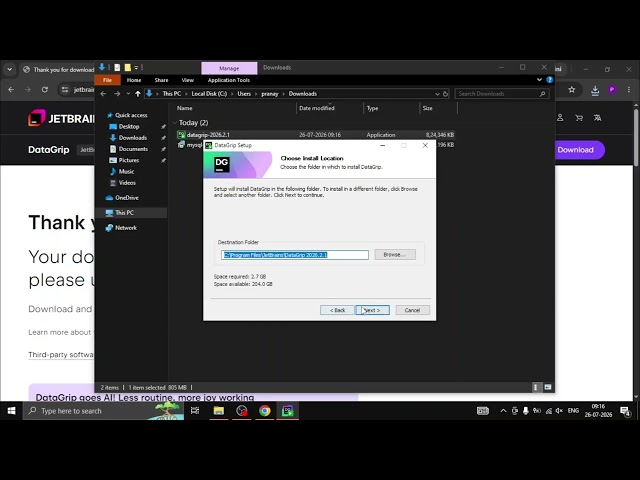
Task: Open the View ribbon tab
Action: pyautogui.click(x=188, y=80)
